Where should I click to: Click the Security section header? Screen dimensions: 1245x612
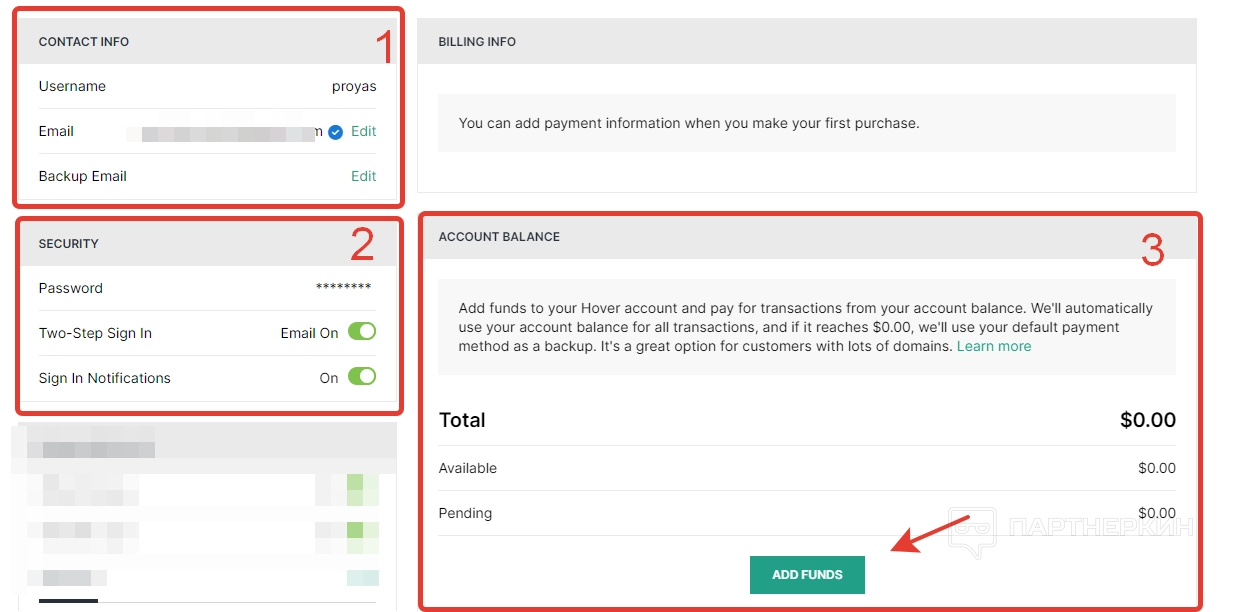point(69,244)
